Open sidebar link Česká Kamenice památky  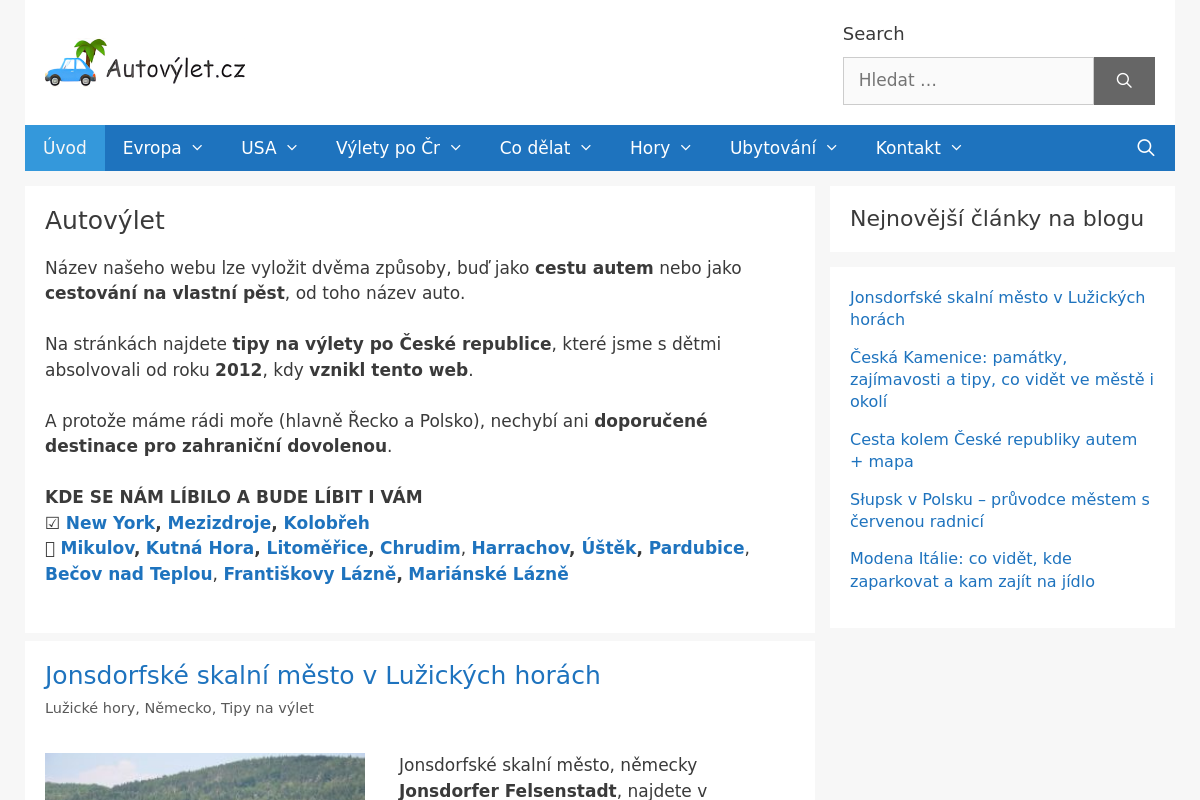pos(1002,379)
